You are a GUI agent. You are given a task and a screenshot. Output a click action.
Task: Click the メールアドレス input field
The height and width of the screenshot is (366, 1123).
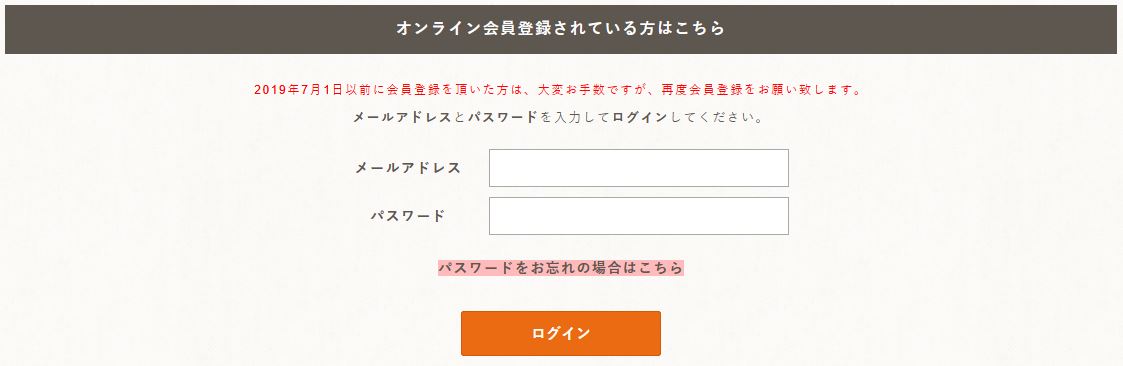pyautogui.click(x=638, y=168)
